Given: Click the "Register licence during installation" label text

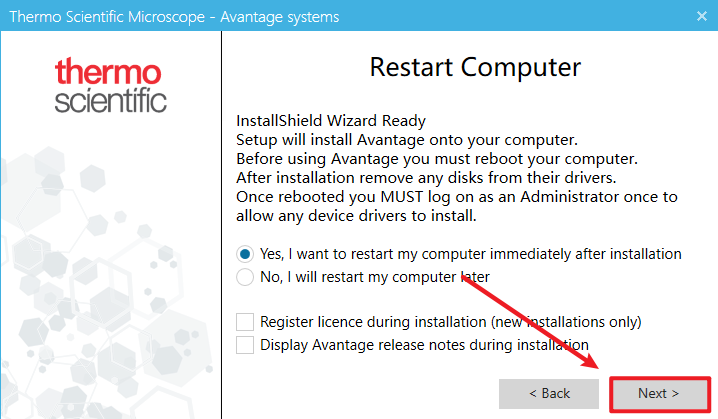Looking at the screenshot, I should tap(450, 322).
